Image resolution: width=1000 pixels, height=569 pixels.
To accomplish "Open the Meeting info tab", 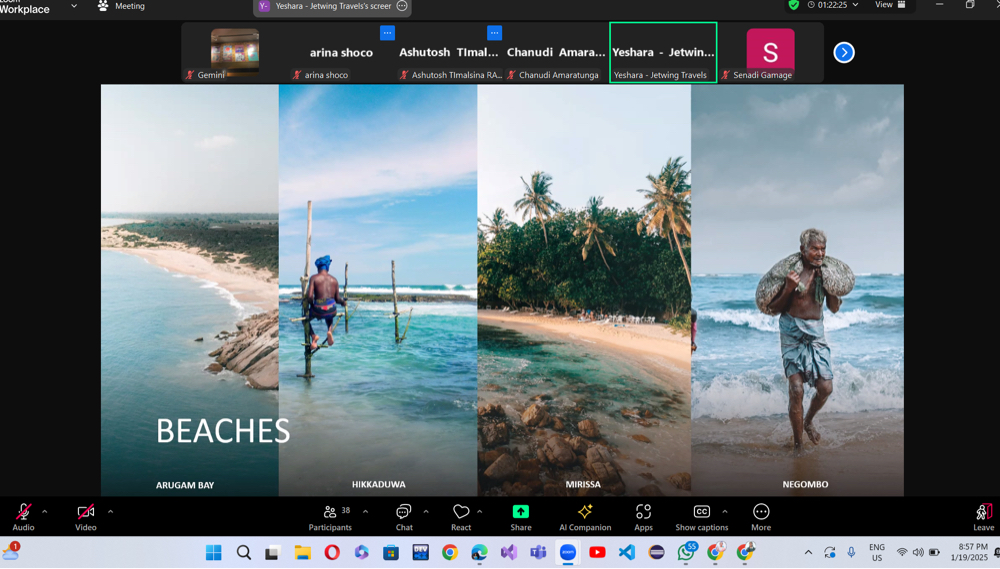I will 121,6.
